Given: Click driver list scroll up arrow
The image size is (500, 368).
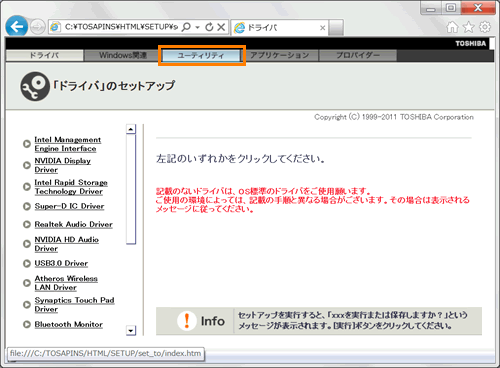Looking at the screenshot, I should pyautogui.click(x=131, y=129).
